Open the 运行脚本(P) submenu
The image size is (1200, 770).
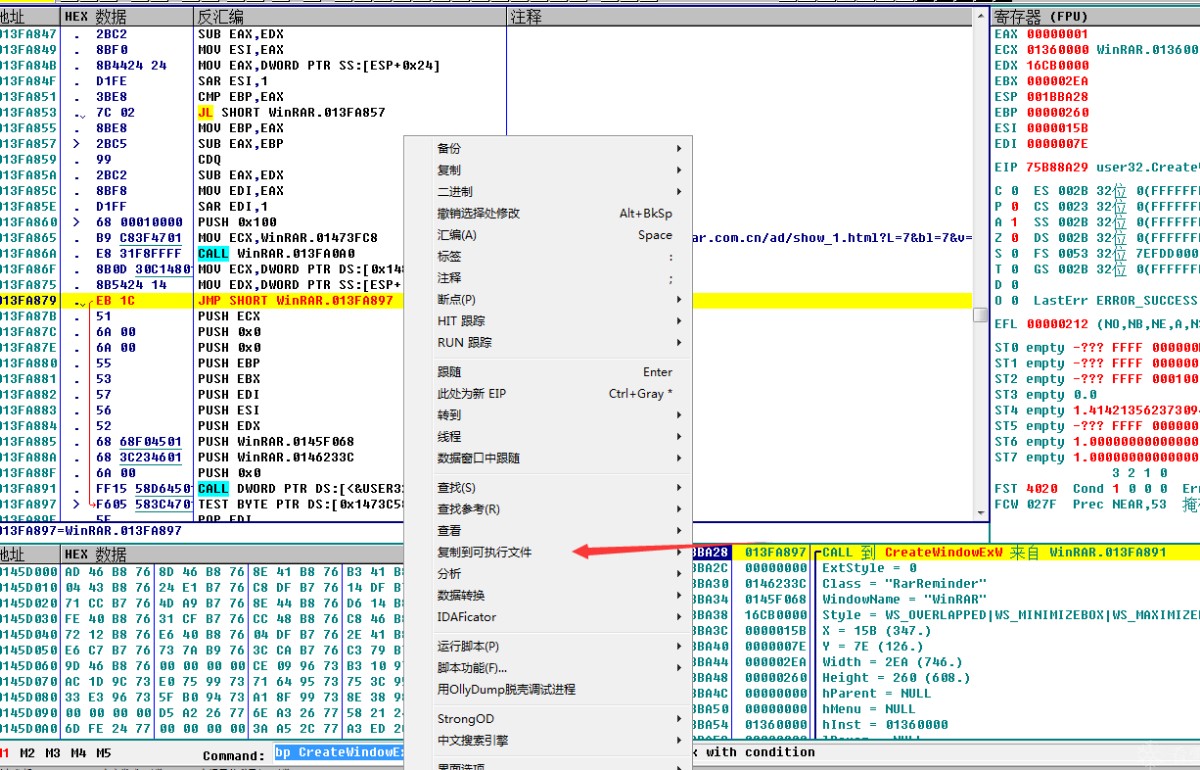(x=548, y=646)
